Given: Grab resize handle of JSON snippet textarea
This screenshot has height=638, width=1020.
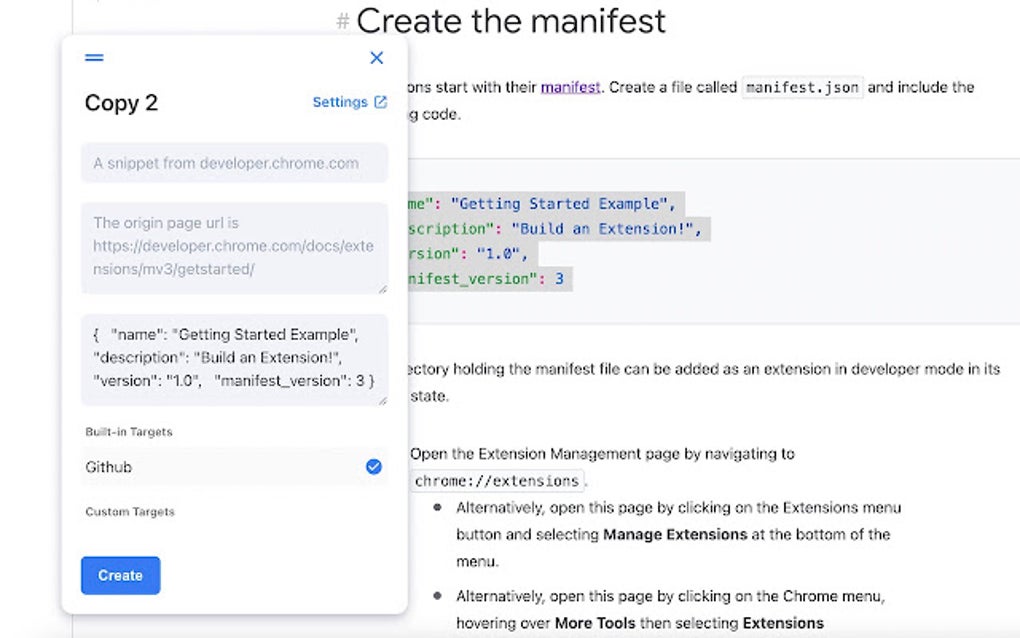Looking at the screenshot, I should click(383, 400).
